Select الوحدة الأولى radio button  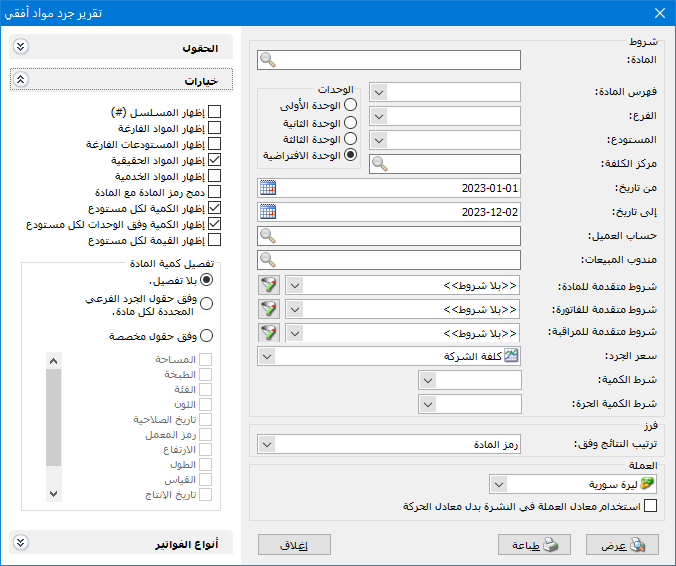point(351,104)
